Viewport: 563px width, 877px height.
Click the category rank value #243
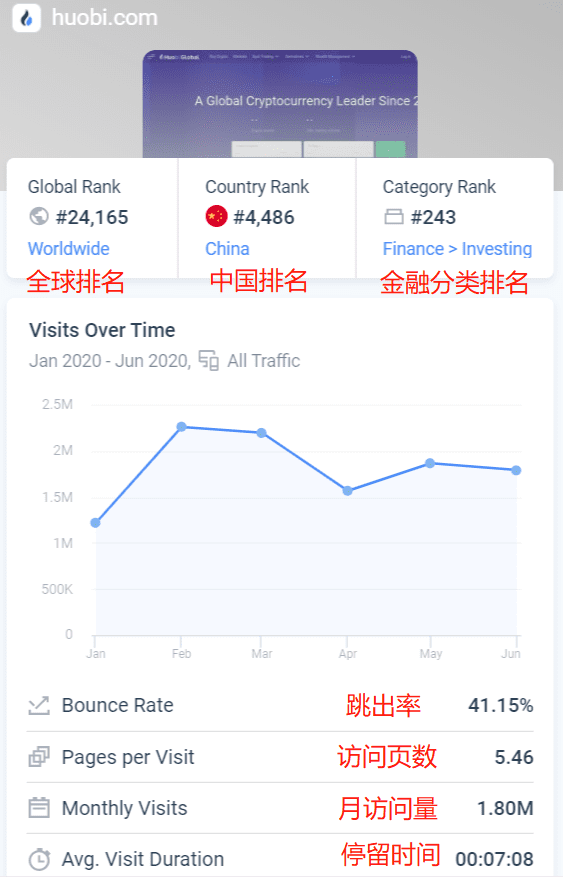(433, 217)
